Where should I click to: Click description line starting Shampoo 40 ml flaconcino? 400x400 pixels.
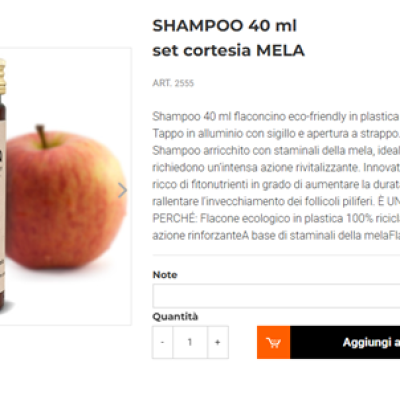276,116
